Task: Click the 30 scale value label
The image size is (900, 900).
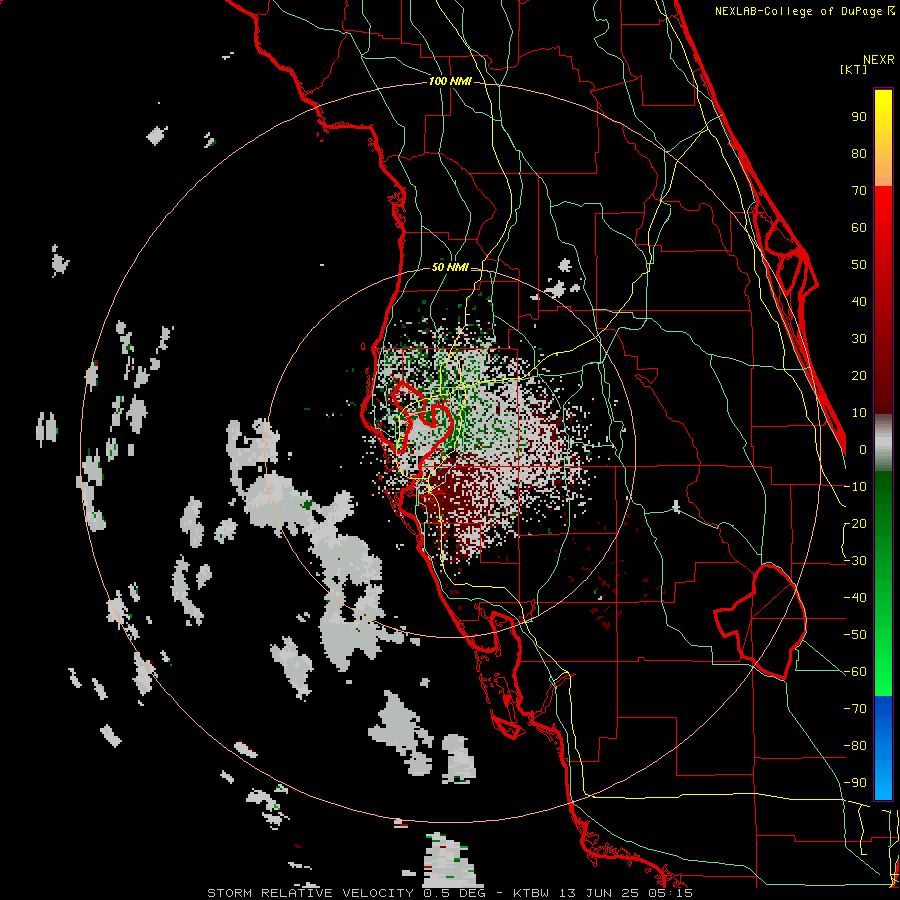Action: [859, 339]
